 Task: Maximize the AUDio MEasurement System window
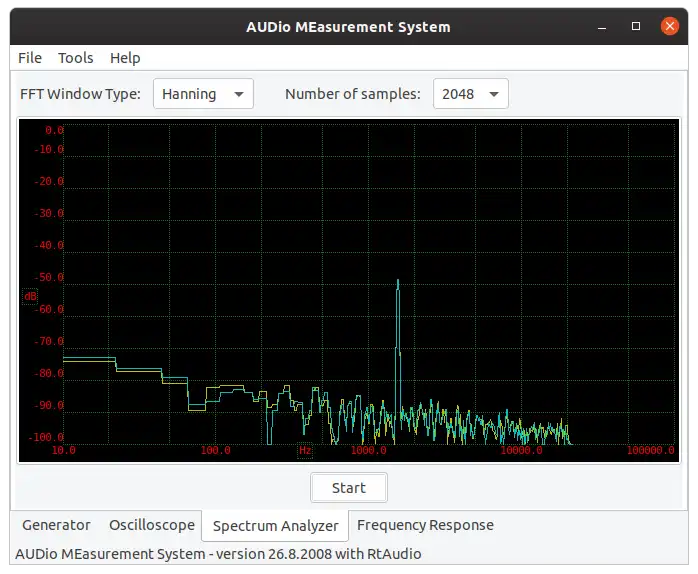636,26
